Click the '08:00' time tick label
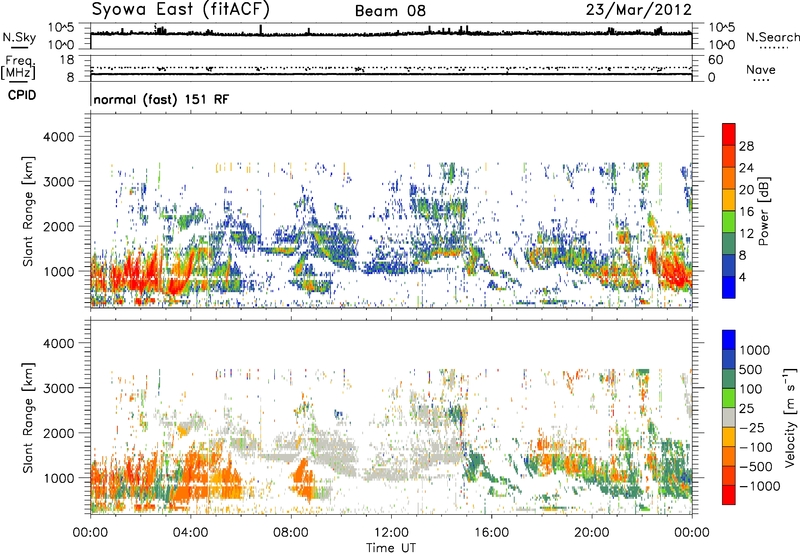This screenshot has width=800, height=554. [290, 533]
